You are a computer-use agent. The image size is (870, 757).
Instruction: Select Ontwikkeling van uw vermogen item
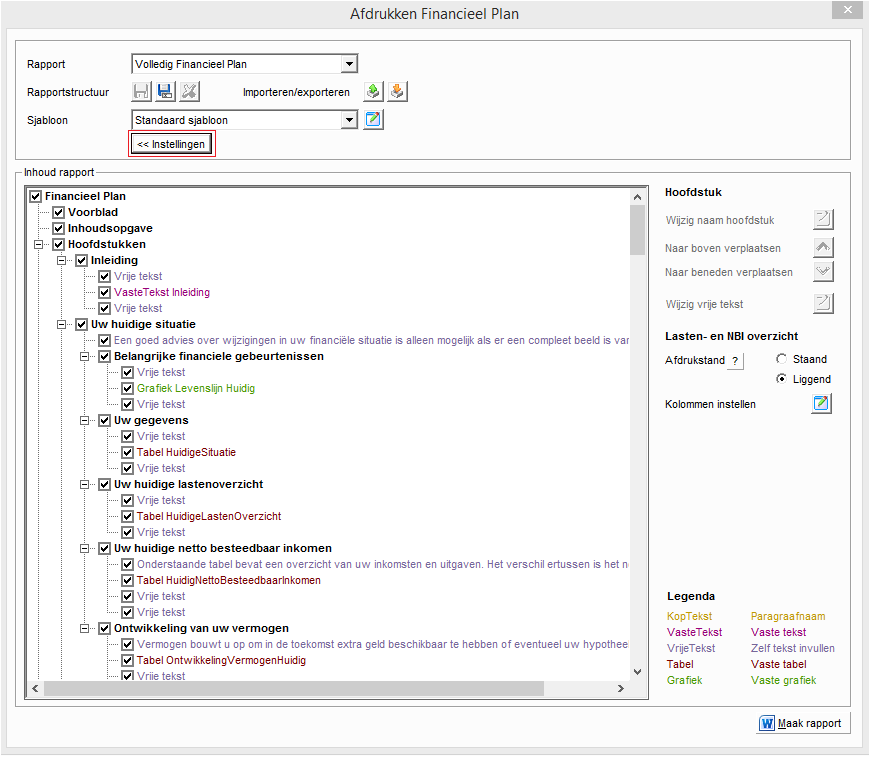201,628
